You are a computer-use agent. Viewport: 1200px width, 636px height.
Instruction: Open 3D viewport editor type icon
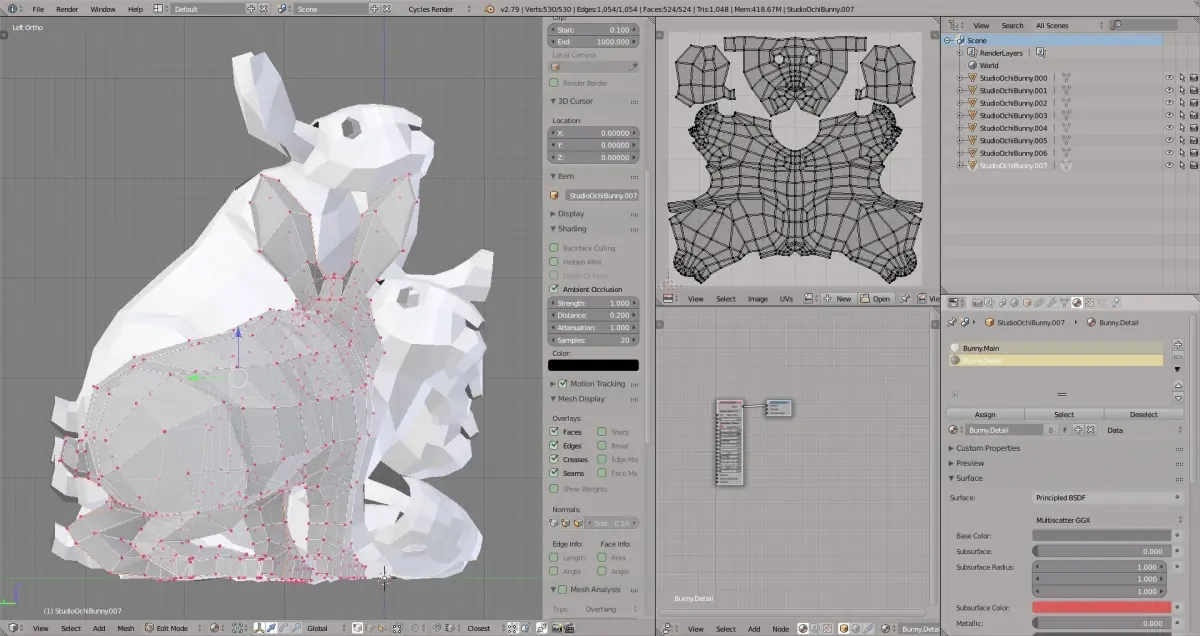pyautogui.click(x=13, y=628)
